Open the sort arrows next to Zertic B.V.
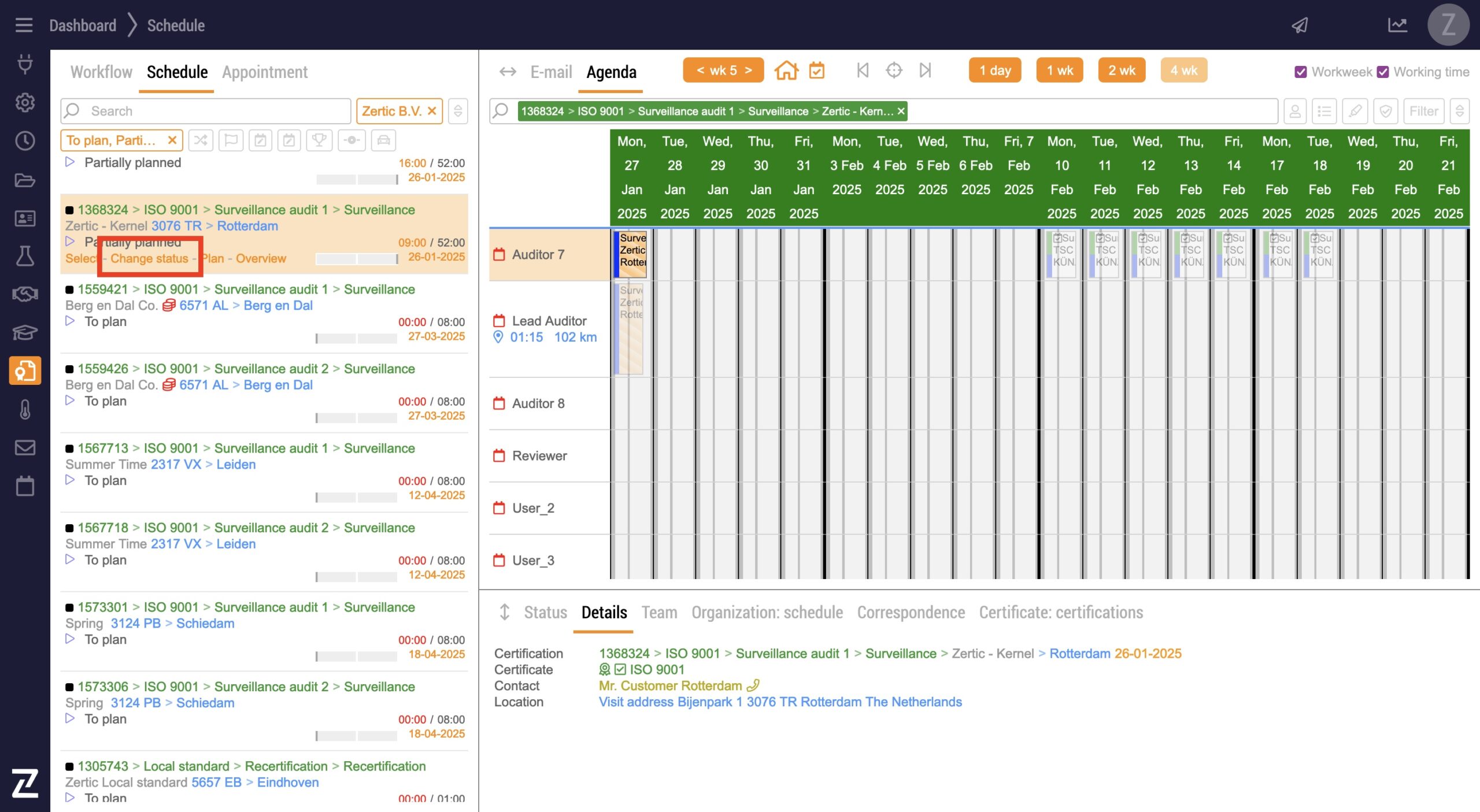The width and height of the screenshot is (1480, 812). (458, 111)
